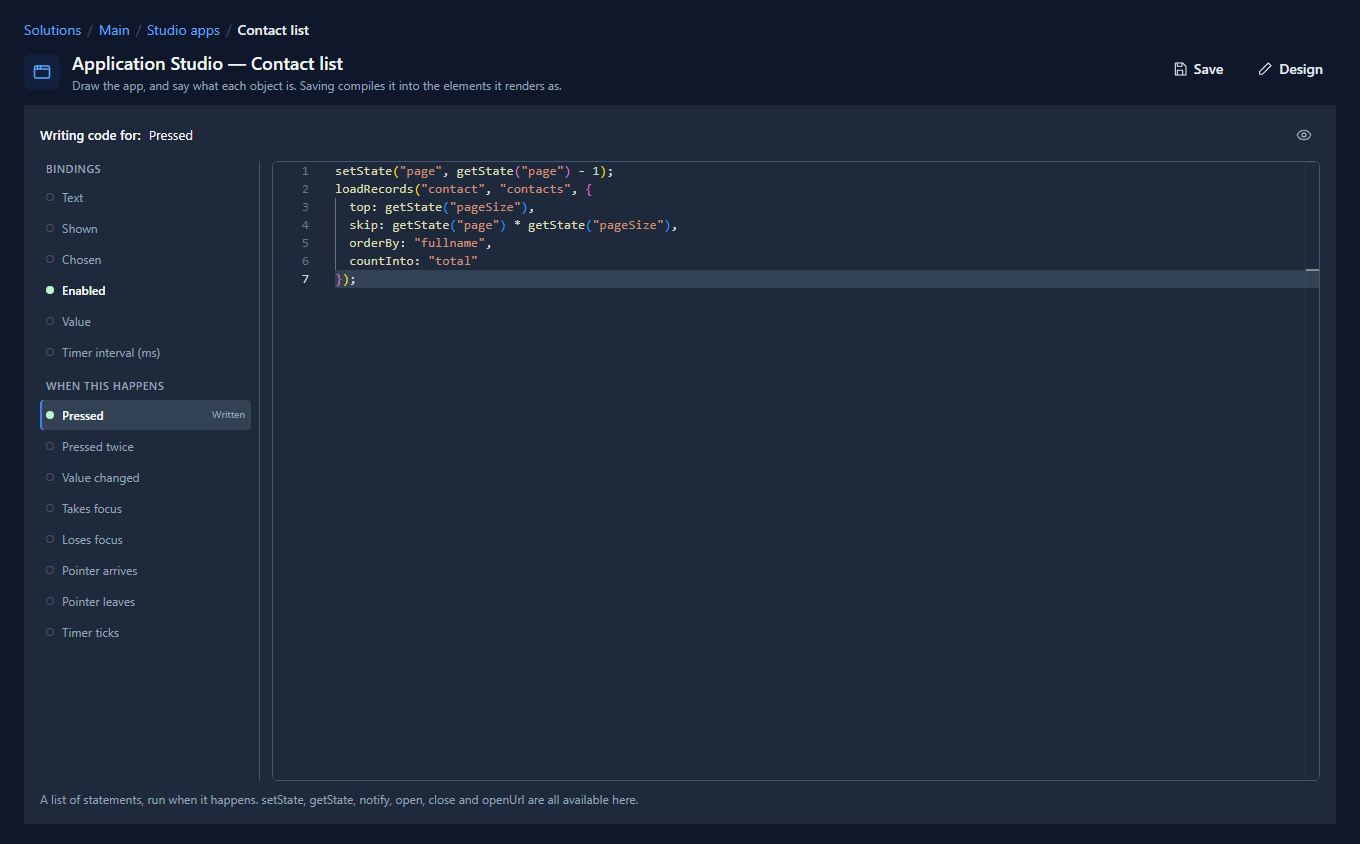Switch to Design view
This screenshot has height=844, width=1360.
tap(1290, 69)
